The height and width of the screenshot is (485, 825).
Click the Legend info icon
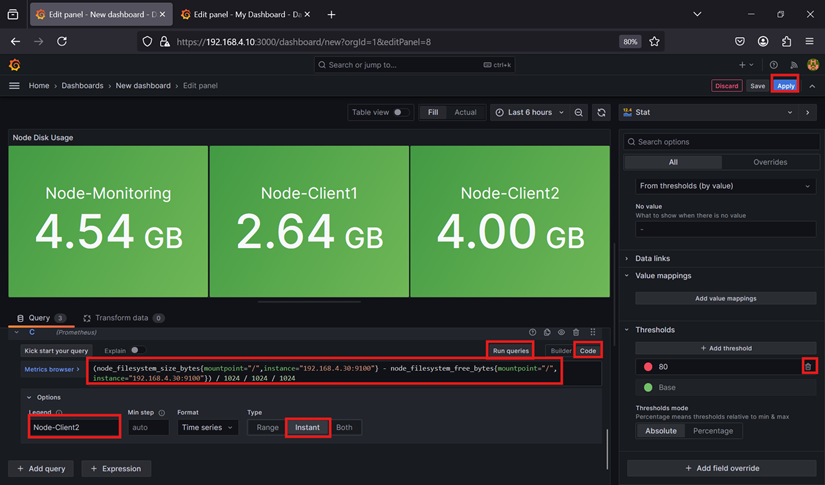point(59,413)
